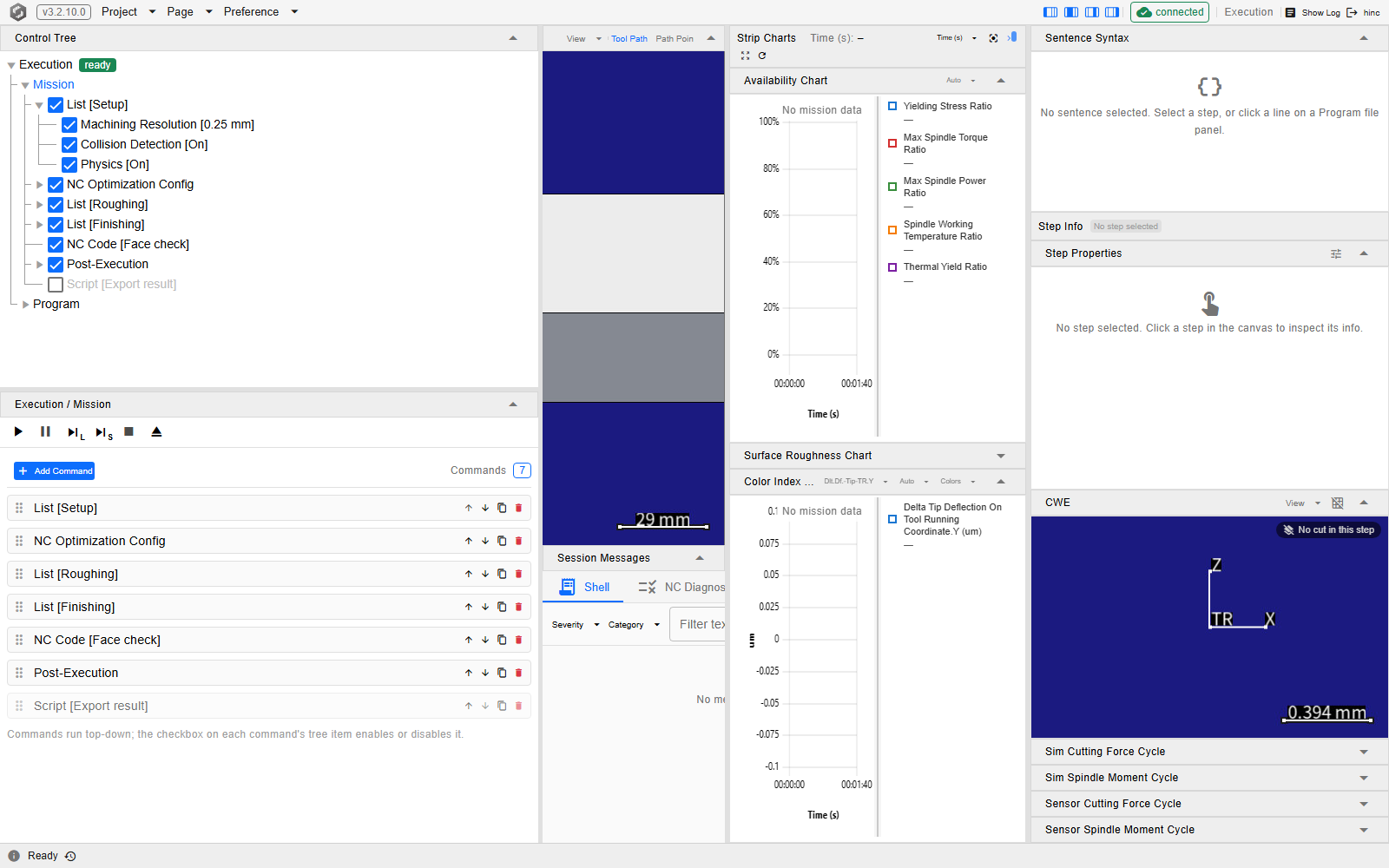This screenshot has width=1389, height=868.
Task: Expand the Surface Roughness Chart section
Action: point(1001,456)
